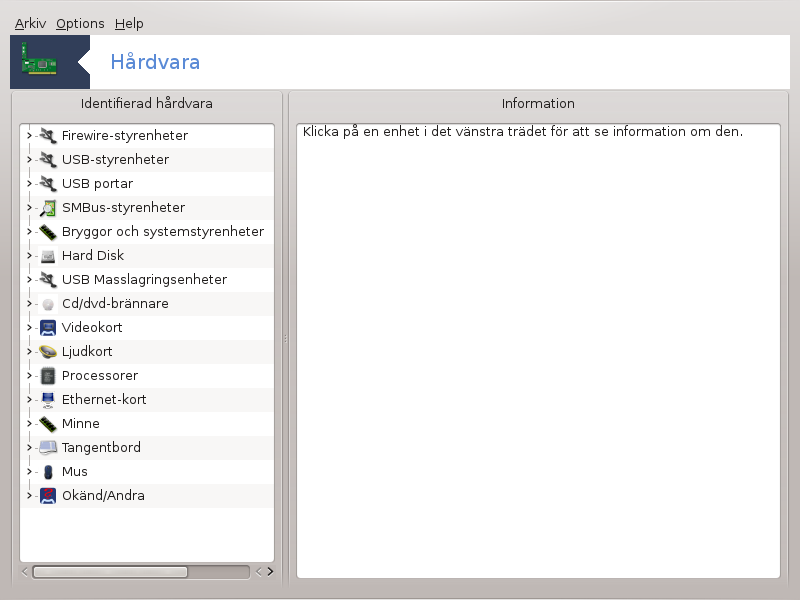This screenshot has height=600, width=800.
Task: Expand the USB Masslagringsenheter tree node
Action: click(29, 280)
